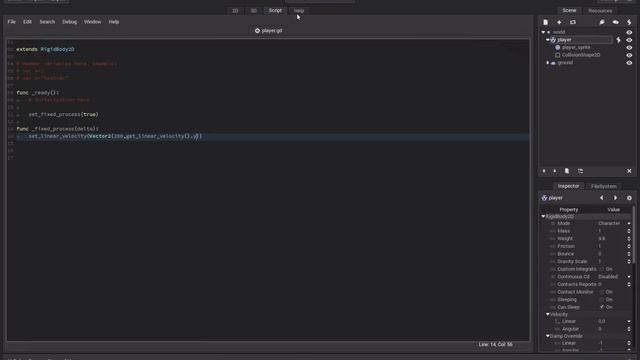
Task: Expand the ground tree node
Action: pyautogui.click(x=548, y=63)
